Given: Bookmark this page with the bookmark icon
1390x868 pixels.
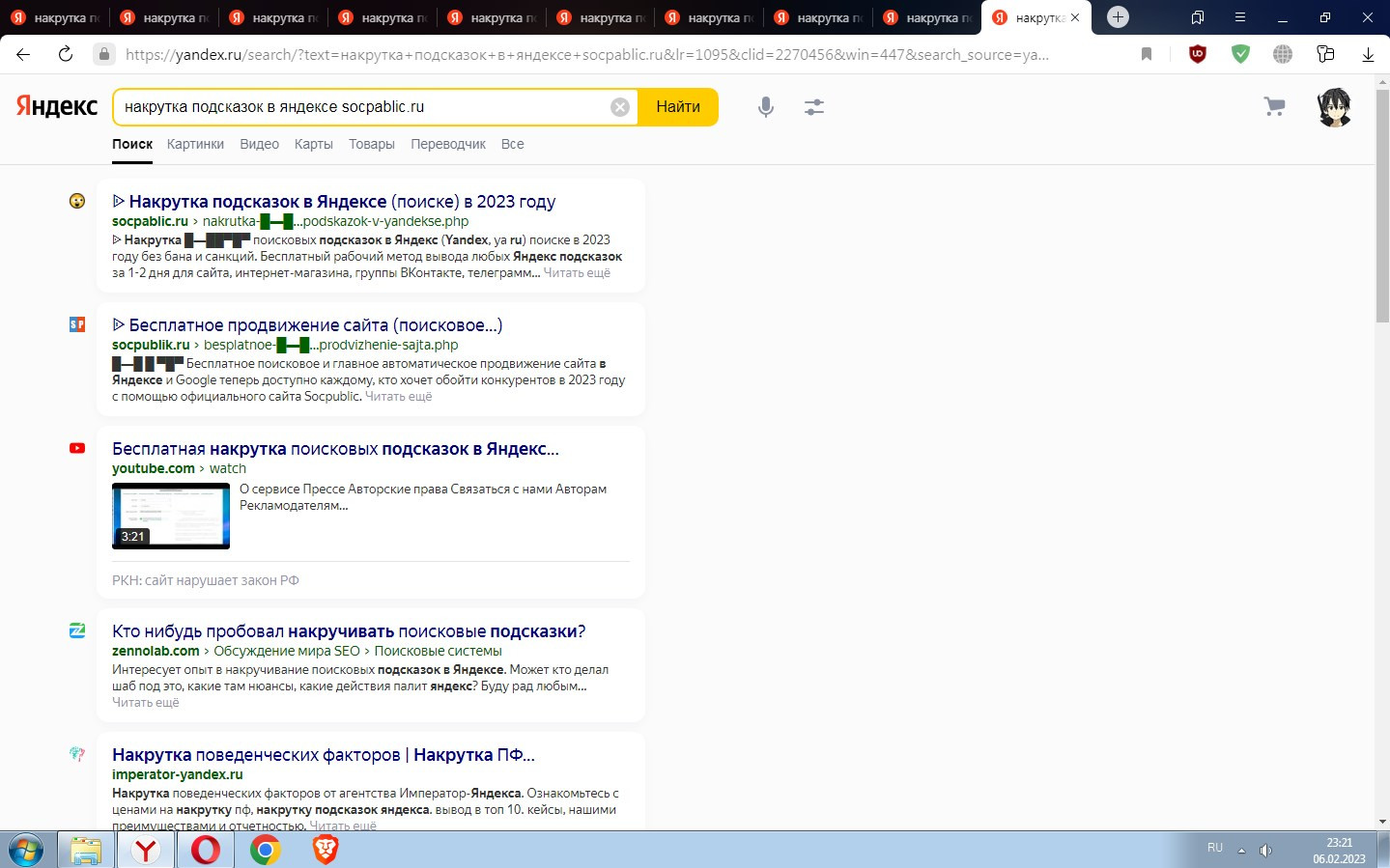Looking at the screenshot, I should (x=1147, y=54).
